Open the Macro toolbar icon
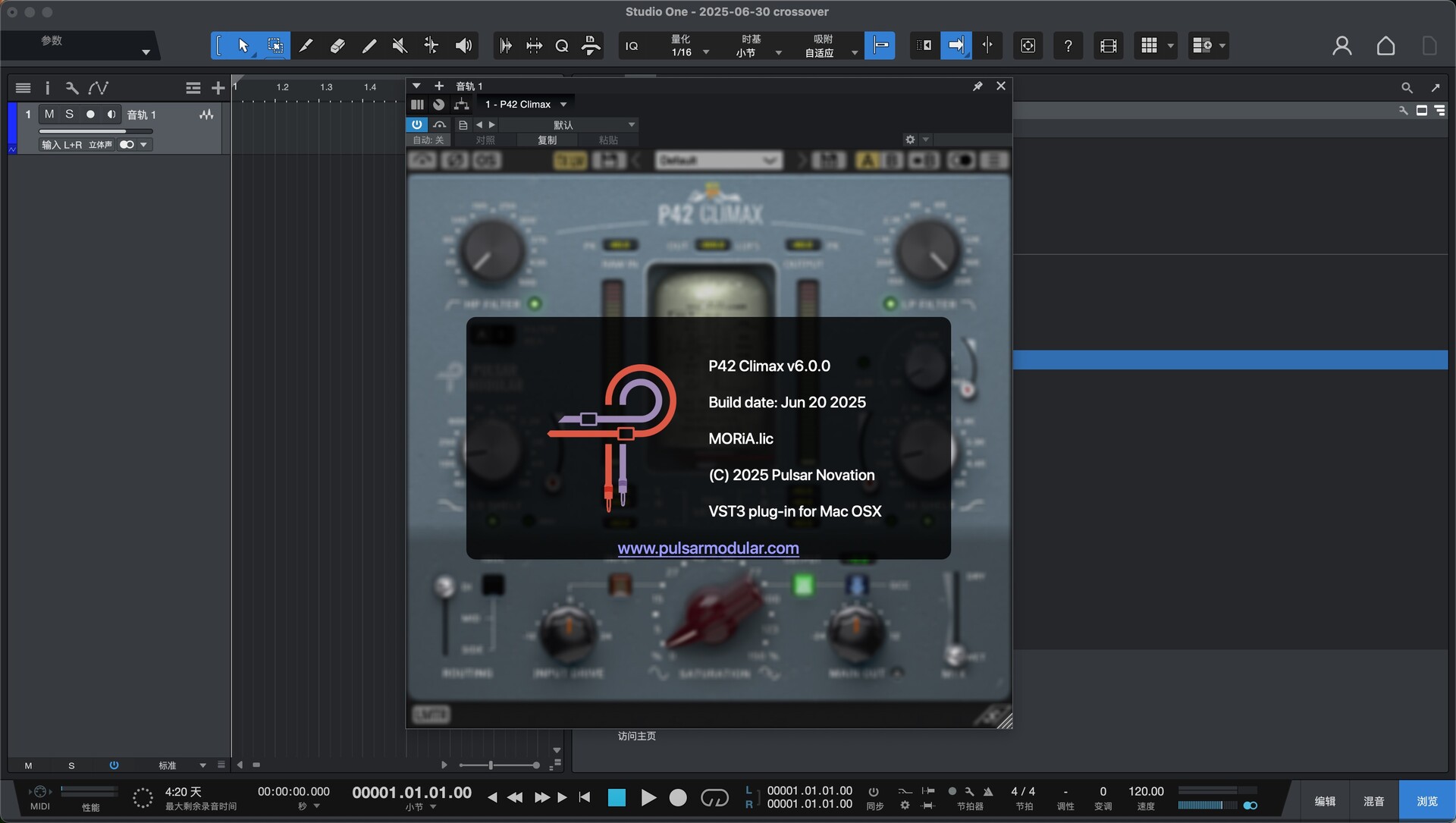Screen dimensions: 1456x823 coord(591,46)
